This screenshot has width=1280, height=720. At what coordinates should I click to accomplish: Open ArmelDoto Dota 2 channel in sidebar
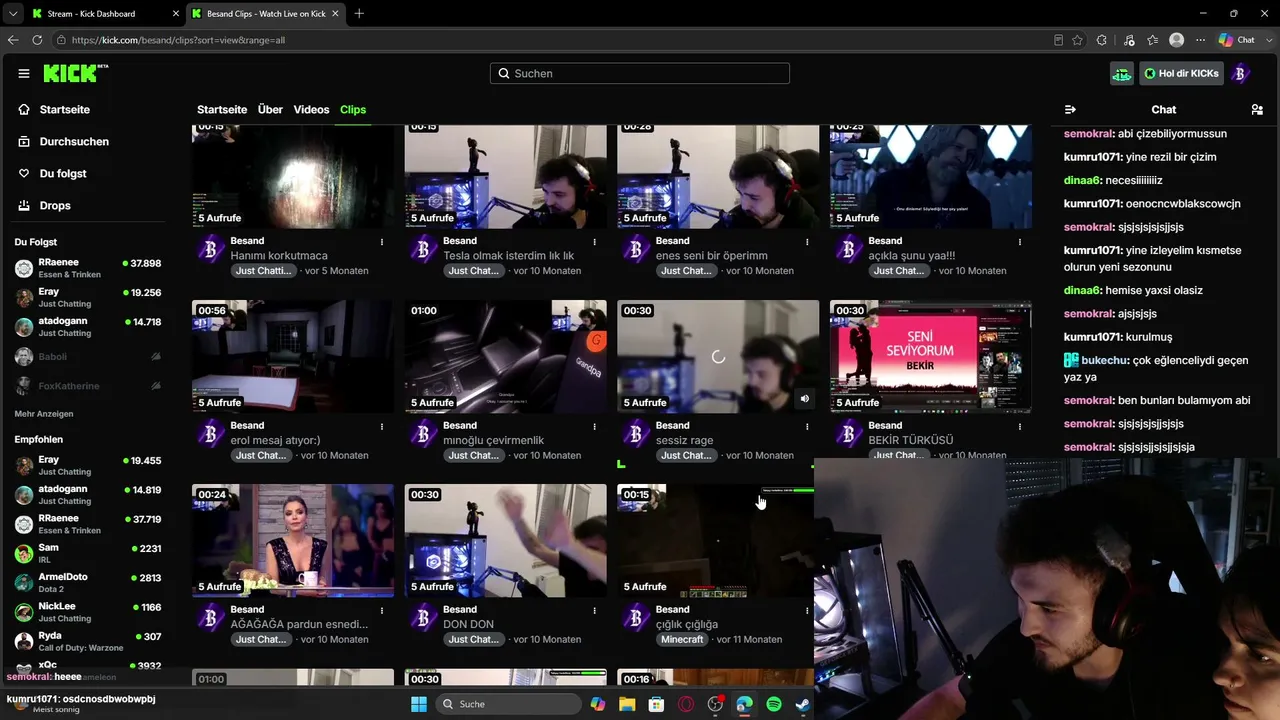tap(88, 582)
